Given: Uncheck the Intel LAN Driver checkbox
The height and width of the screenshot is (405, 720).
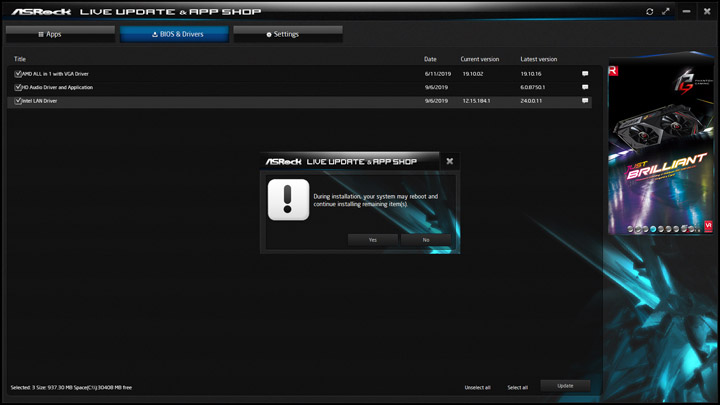Looking at the screenshot, I should pos(18,101).
